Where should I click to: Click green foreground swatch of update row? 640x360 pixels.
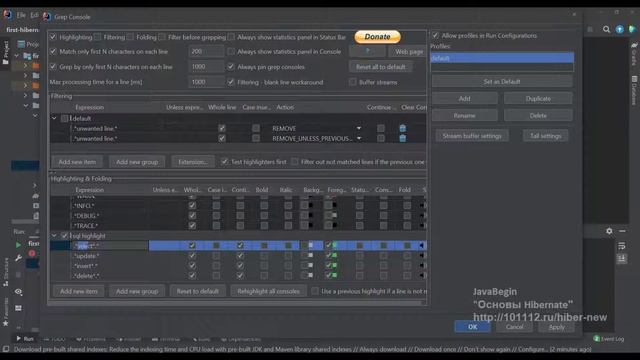(x=334, y=256)
